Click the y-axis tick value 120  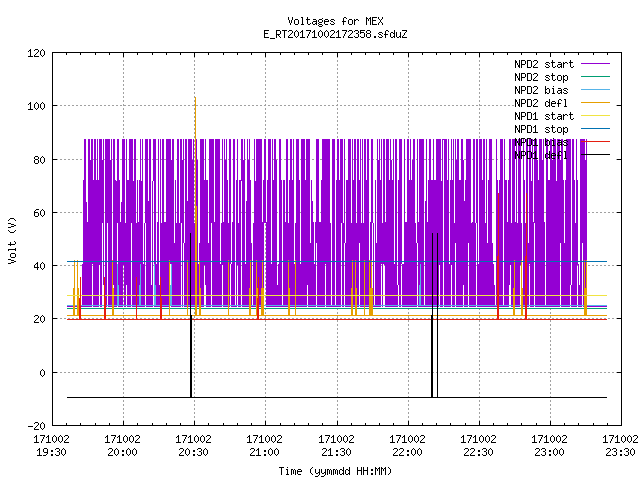(36, 53)
